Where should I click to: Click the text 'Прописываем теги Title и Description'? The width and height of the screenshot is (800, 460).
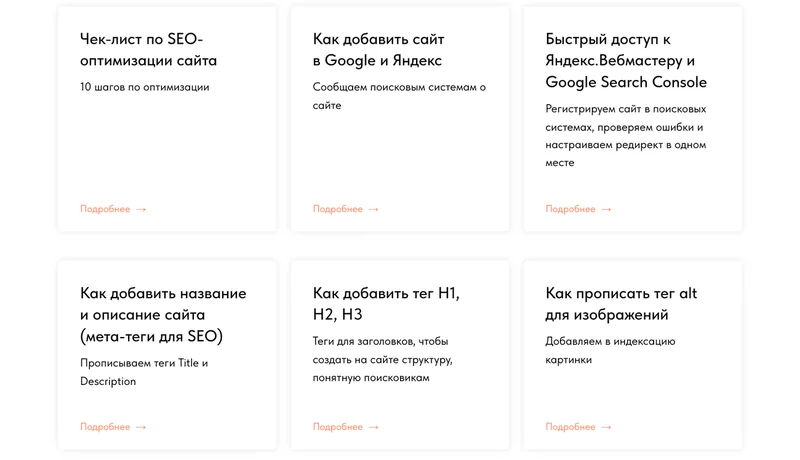click(x=144, y=372)
